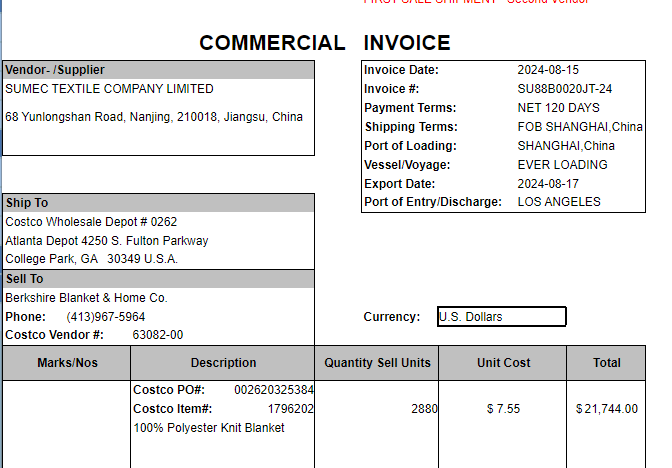This screenshot has height=468, width=672.
Task: Click Atlanta Depot 4250 S. Fulton Parkway line
Action: pyautogui.click(x=107, y=241)
